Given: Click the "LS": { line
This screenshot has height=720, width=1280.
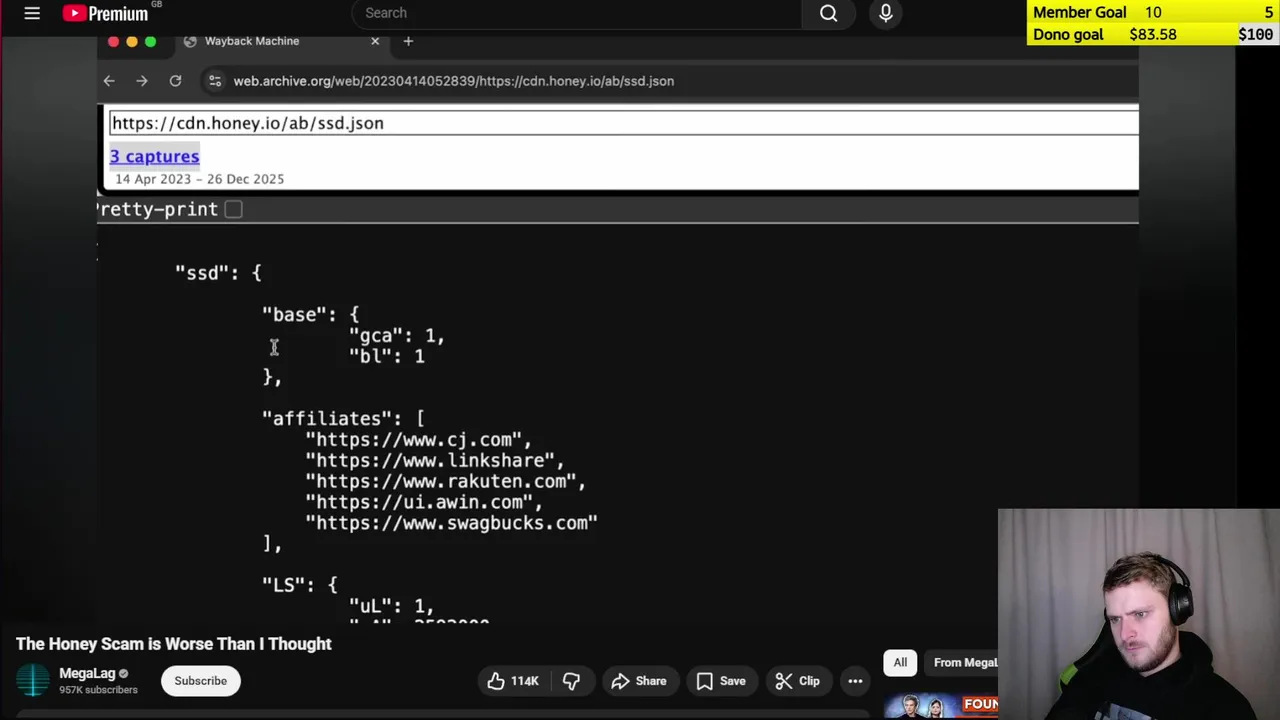Looking at the screenshot, I should 300,585.
